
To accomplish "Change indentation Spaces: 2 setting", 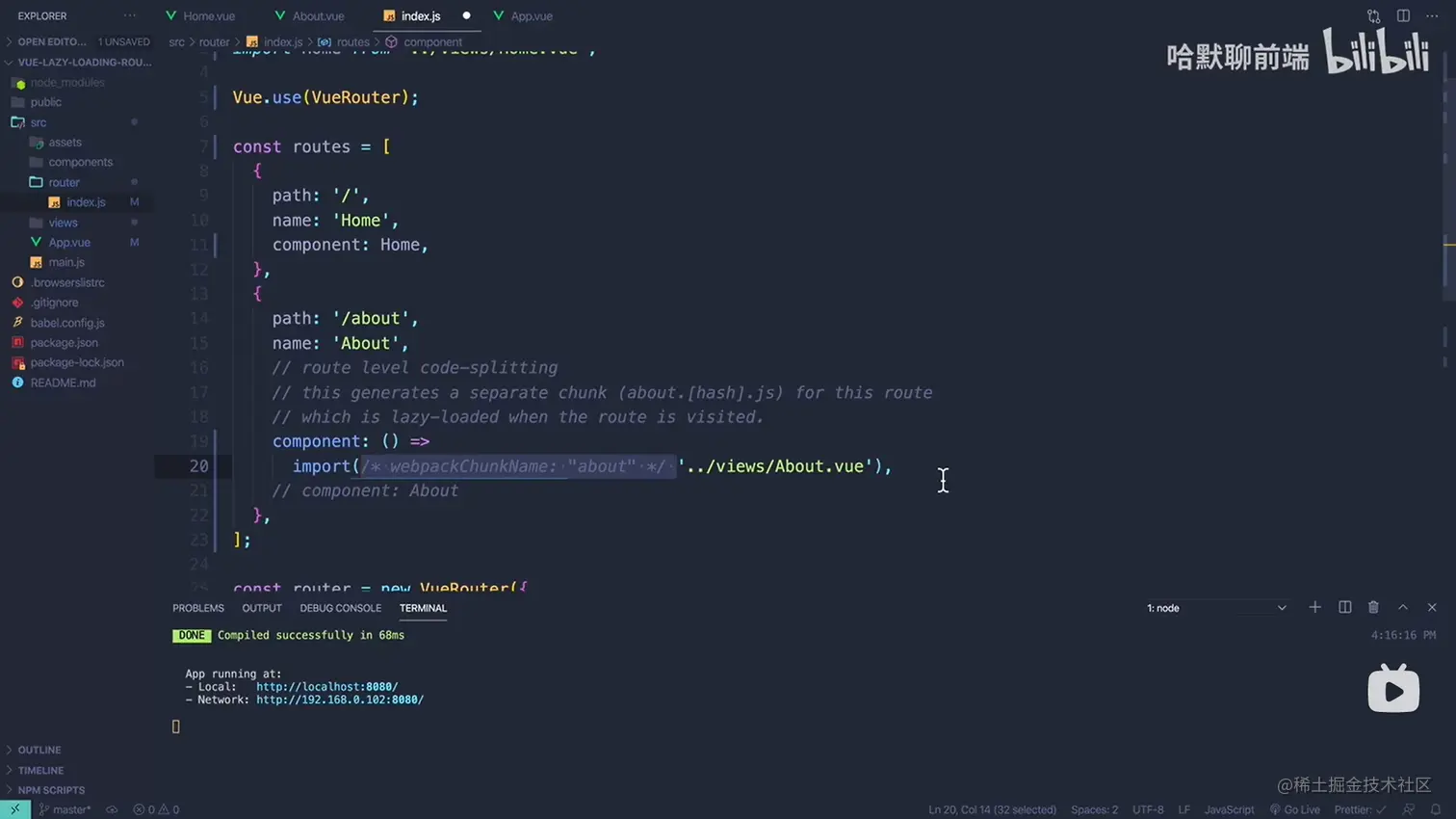I will pos(1094,809).
